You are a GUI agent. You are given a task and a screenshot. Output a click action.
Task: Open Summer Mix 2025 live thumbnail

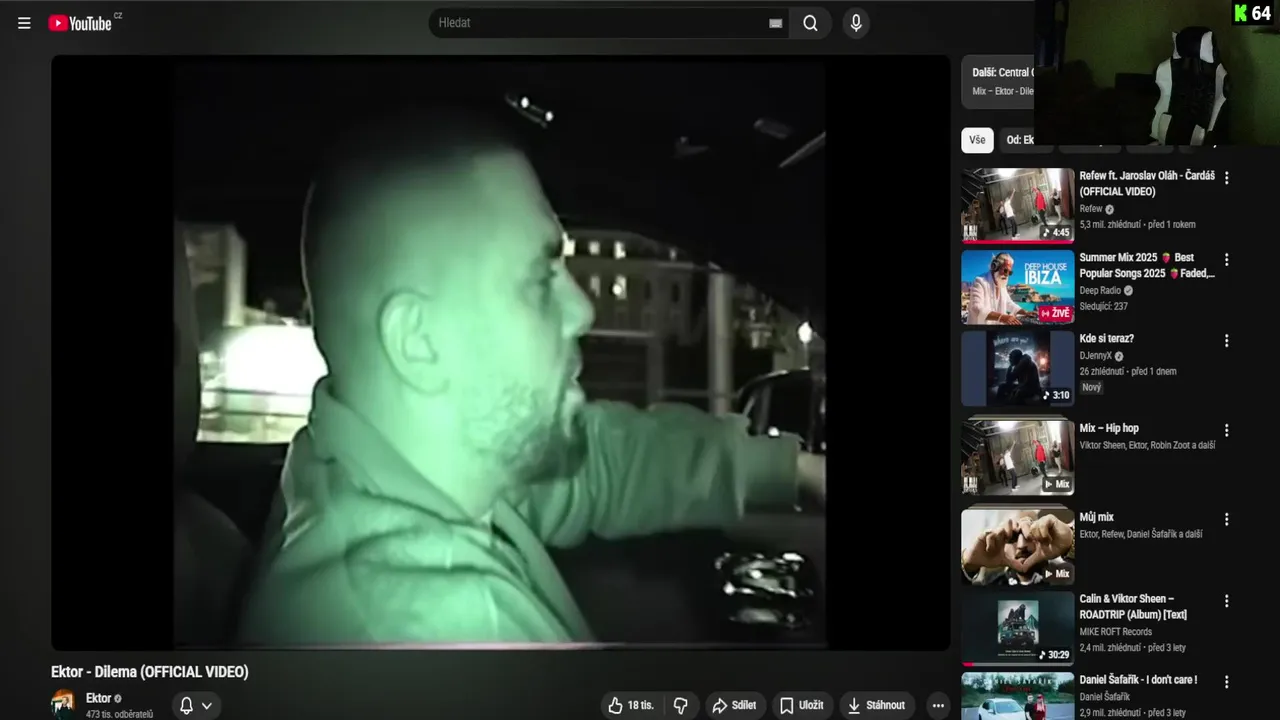[x=1018, y=287]
